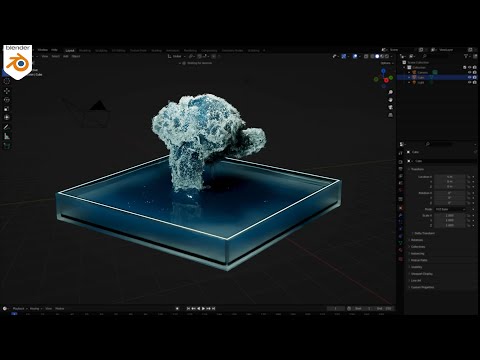Hide Light in viewport via eye icon
Screen dimensions: 480x360
469,82
